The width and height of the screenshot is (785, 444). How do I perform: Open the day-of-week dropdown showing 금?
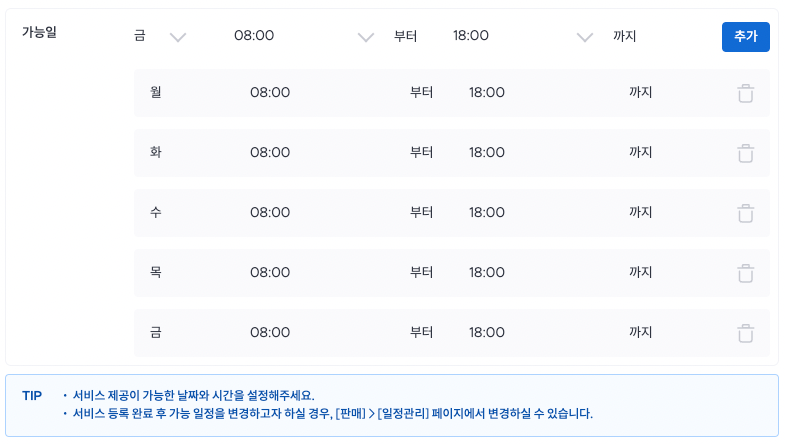coord(160,36)
